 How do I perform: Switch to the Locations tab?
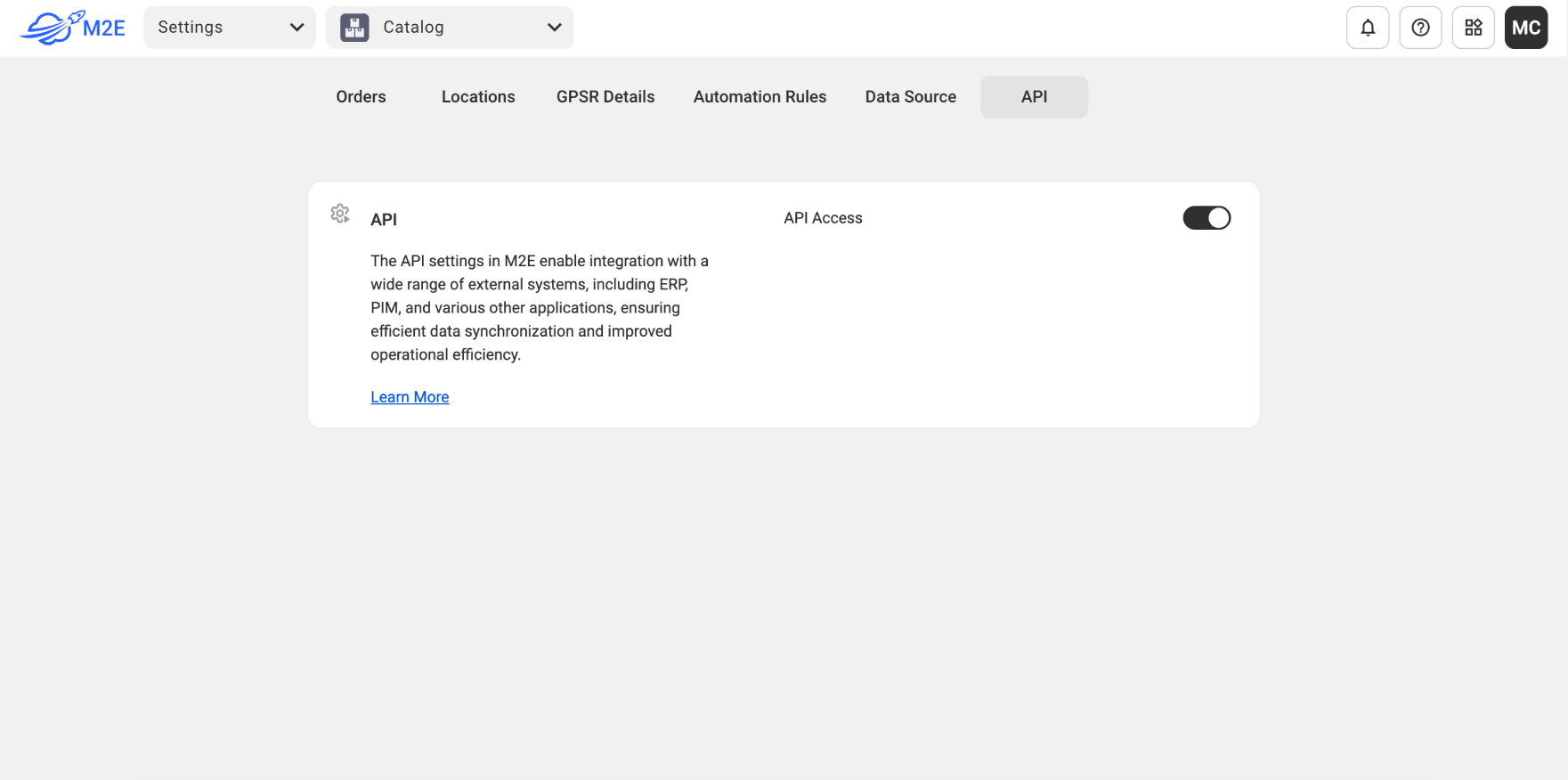point(478,97)
